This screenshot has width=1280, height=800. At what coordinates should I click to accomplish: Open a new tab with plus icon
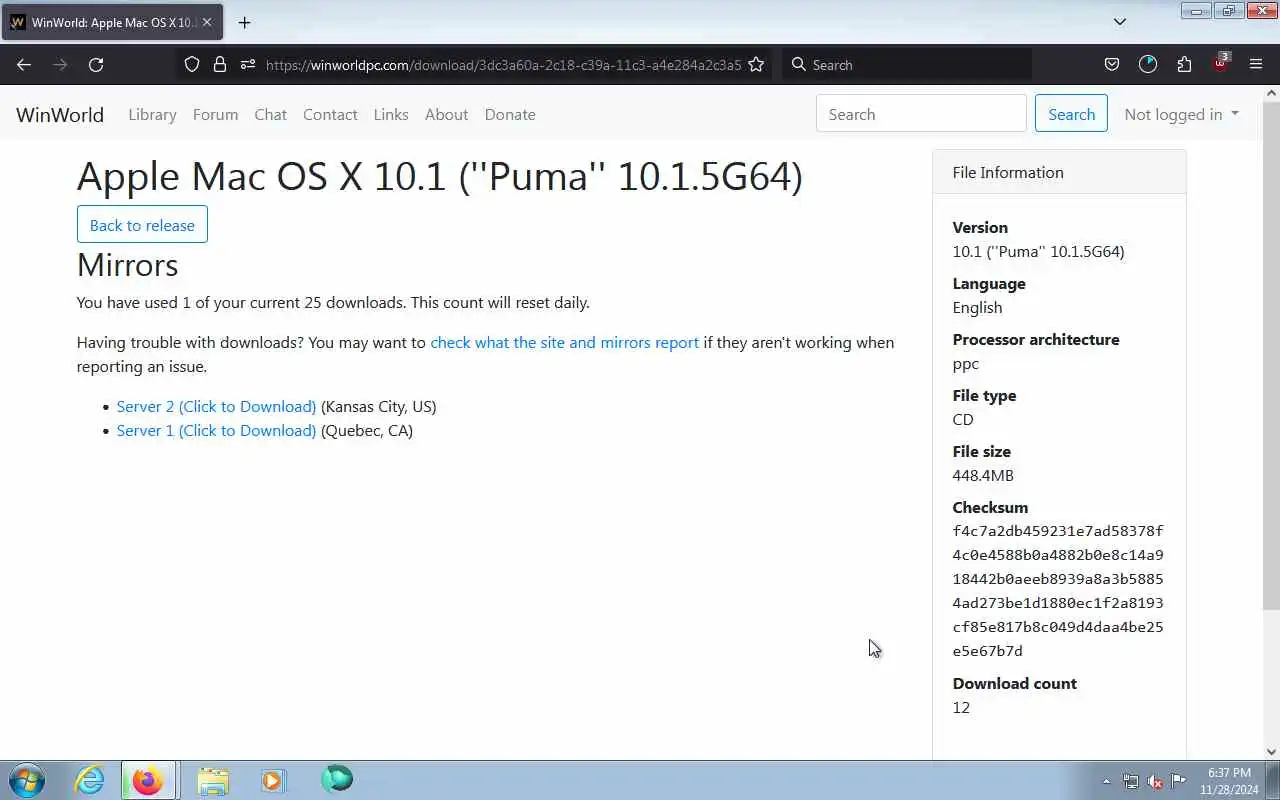[x=245, y=22]
